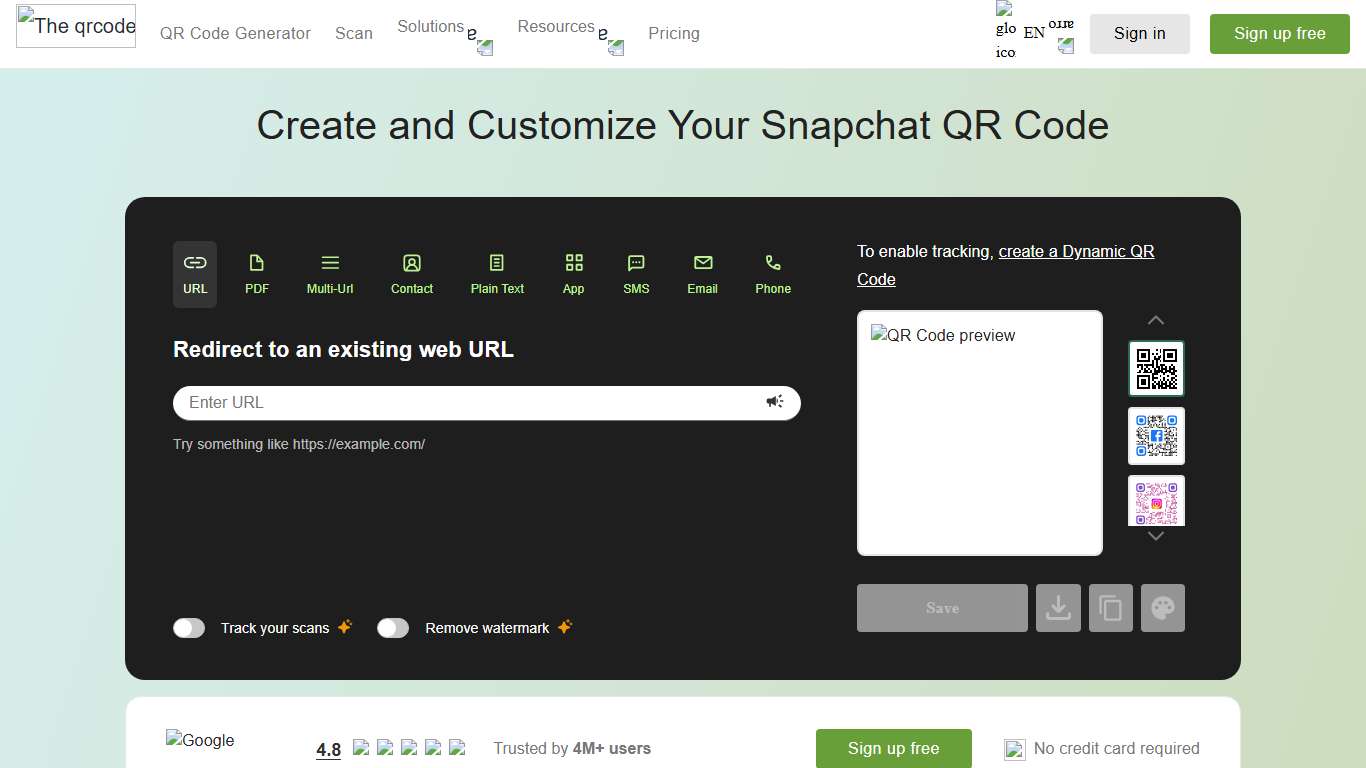Select the PDF QR code type
The width and height of the screenshot is (1366, 768).
point(256,273)
